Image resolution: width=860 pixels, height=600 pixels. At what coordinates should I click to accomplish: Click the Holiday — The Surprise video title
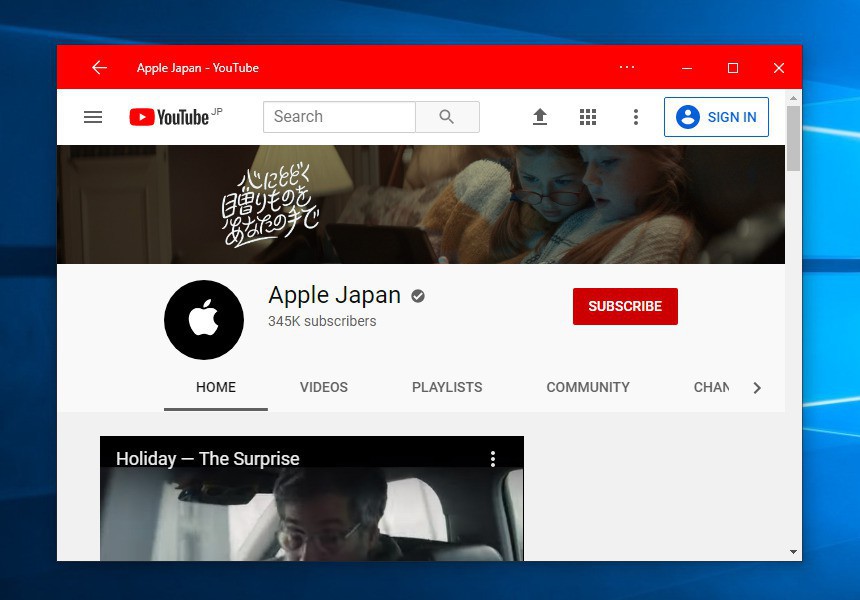tap(208, 459)
